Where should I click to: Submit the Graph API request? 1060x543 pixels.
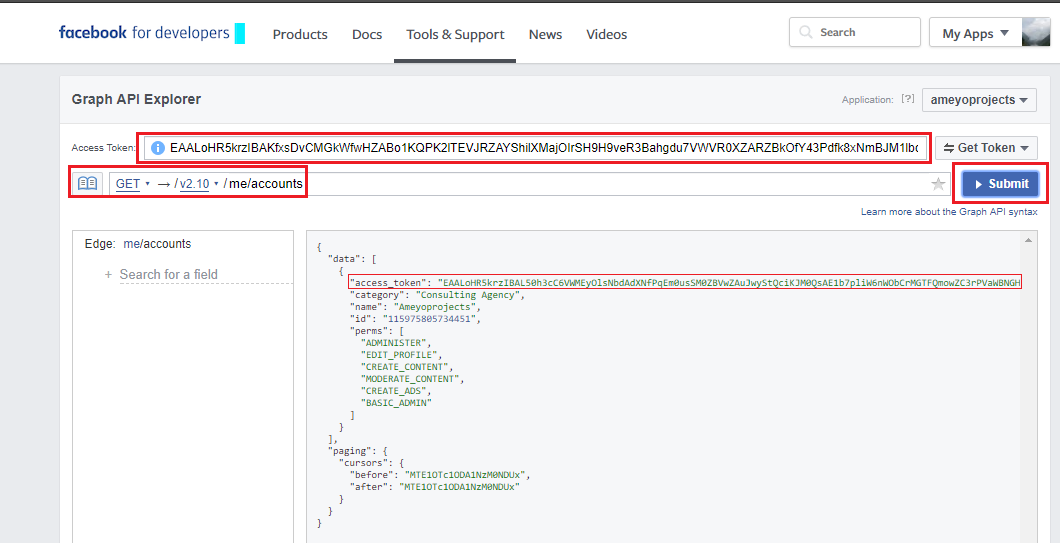click(1000, 184)
